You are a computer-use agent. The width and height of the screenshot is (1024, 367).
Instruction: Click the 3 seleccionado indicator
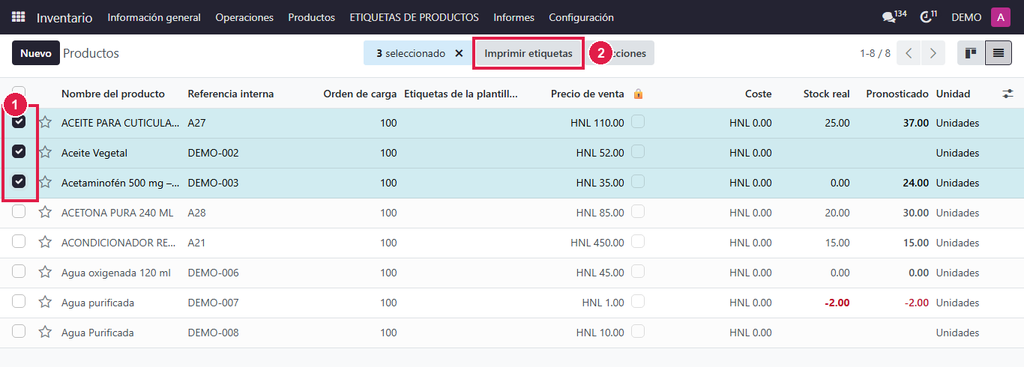pos(411,54)
